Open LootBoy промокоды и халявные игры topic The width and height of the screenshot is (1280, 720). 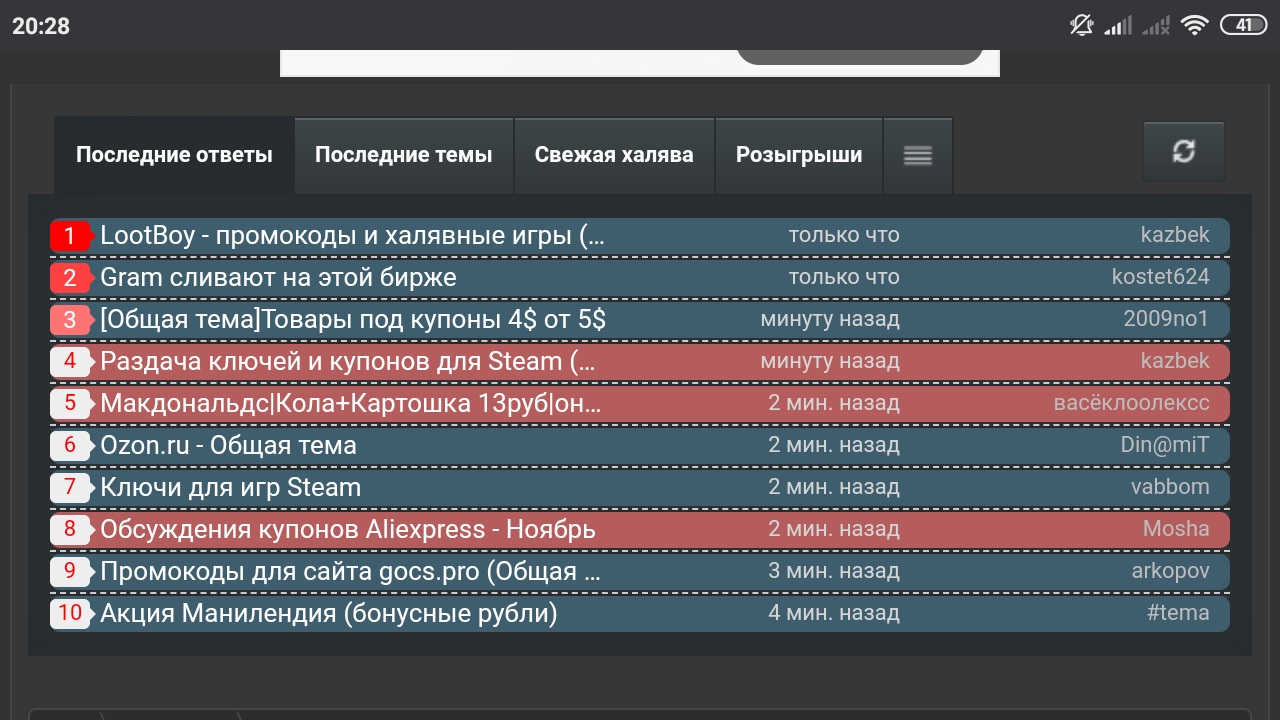[353, 236]
